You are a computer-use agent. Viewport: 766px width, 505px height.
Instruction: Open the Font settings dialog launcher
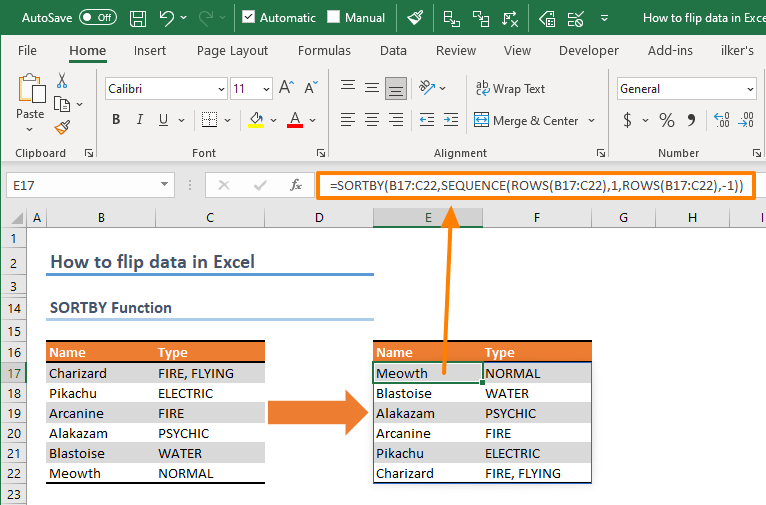pyautogui.click(x=321, y=153)
